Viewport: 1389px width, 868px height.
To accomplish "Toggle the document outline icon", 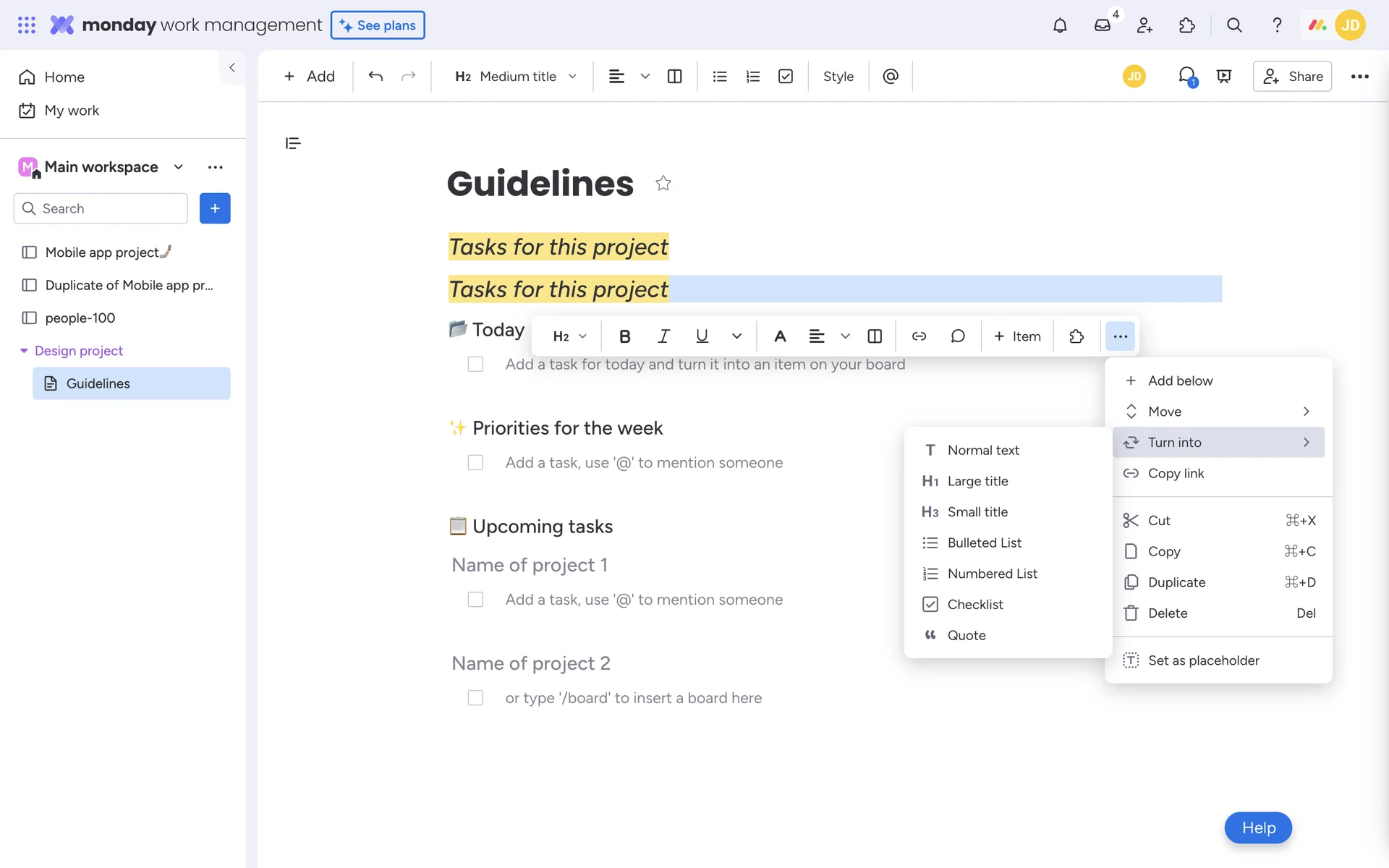I will [x=293, y=143].
